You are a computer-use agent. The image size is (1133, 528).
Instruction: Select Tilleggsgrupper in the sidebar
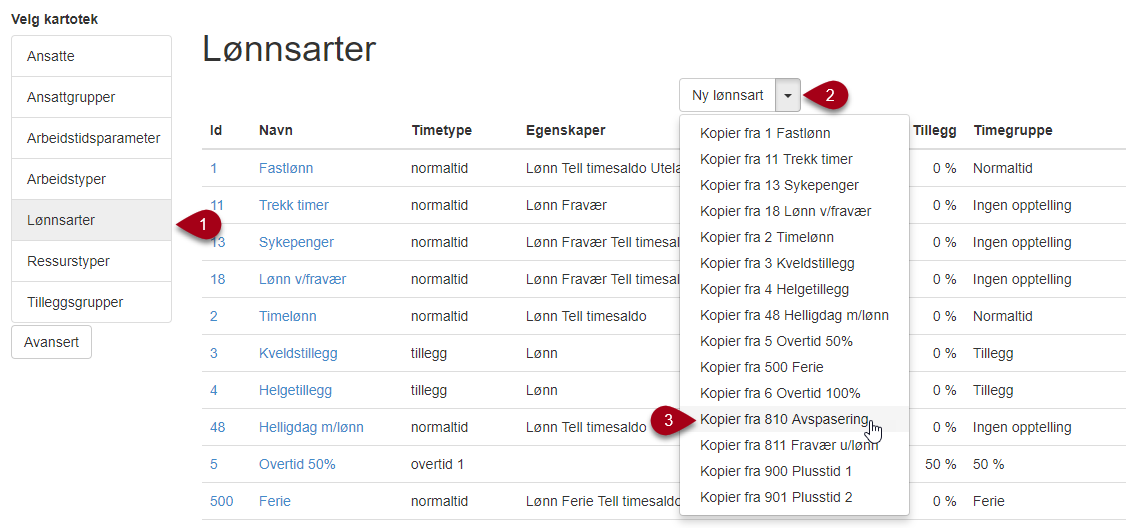pos(92,302)
